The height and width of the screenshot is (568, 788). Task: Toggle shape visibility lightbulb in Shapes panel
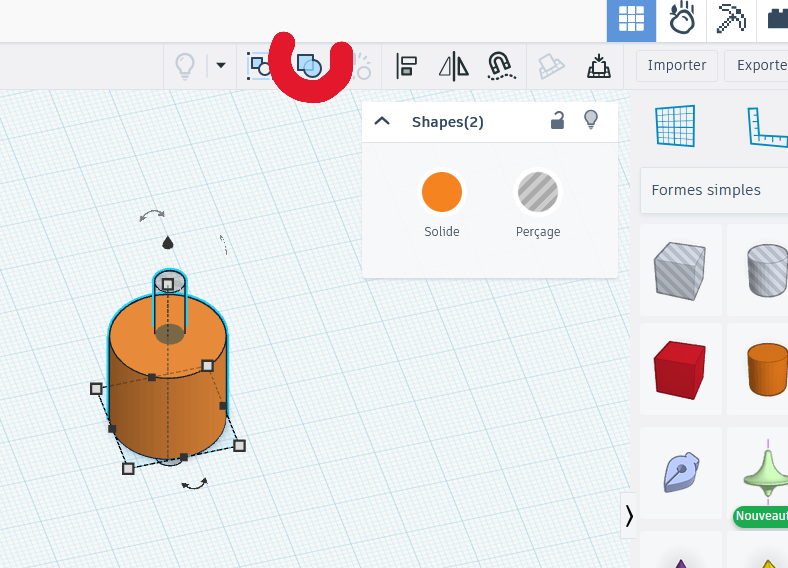[x=591, y=120]
